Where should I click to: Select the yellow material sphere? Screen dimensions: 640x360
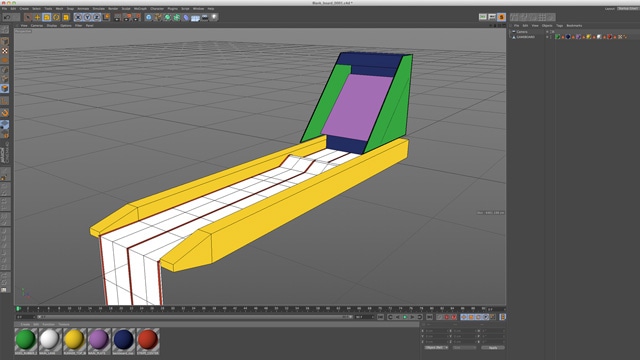click(74, 339)
